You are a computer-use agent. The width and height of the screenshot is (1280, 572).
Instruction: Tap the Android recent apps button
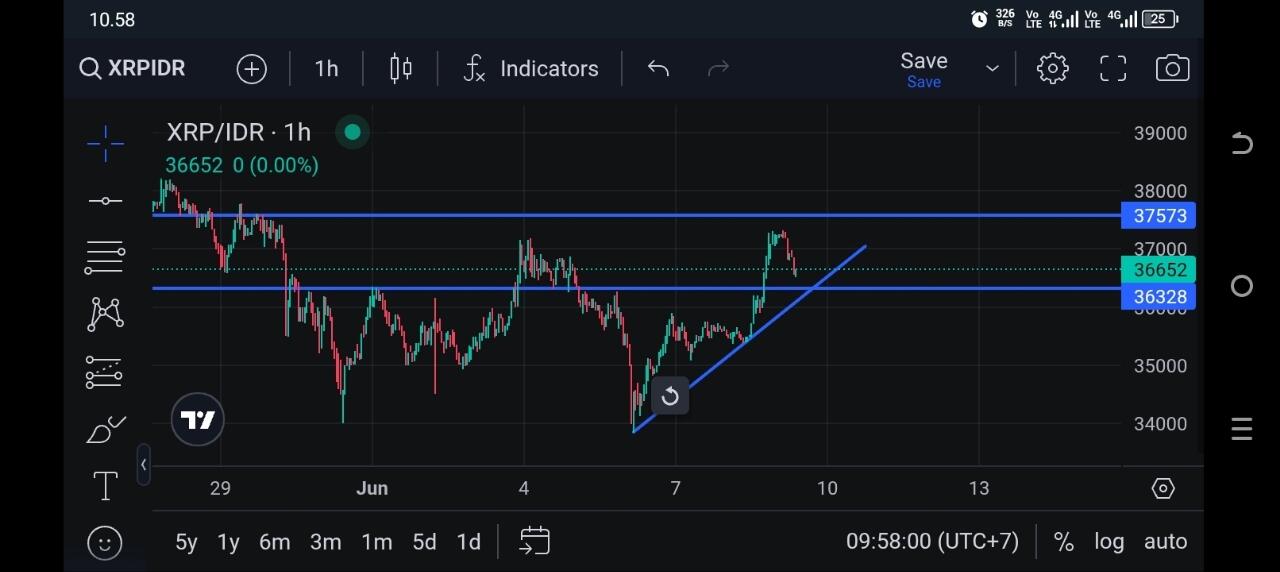1242,429
